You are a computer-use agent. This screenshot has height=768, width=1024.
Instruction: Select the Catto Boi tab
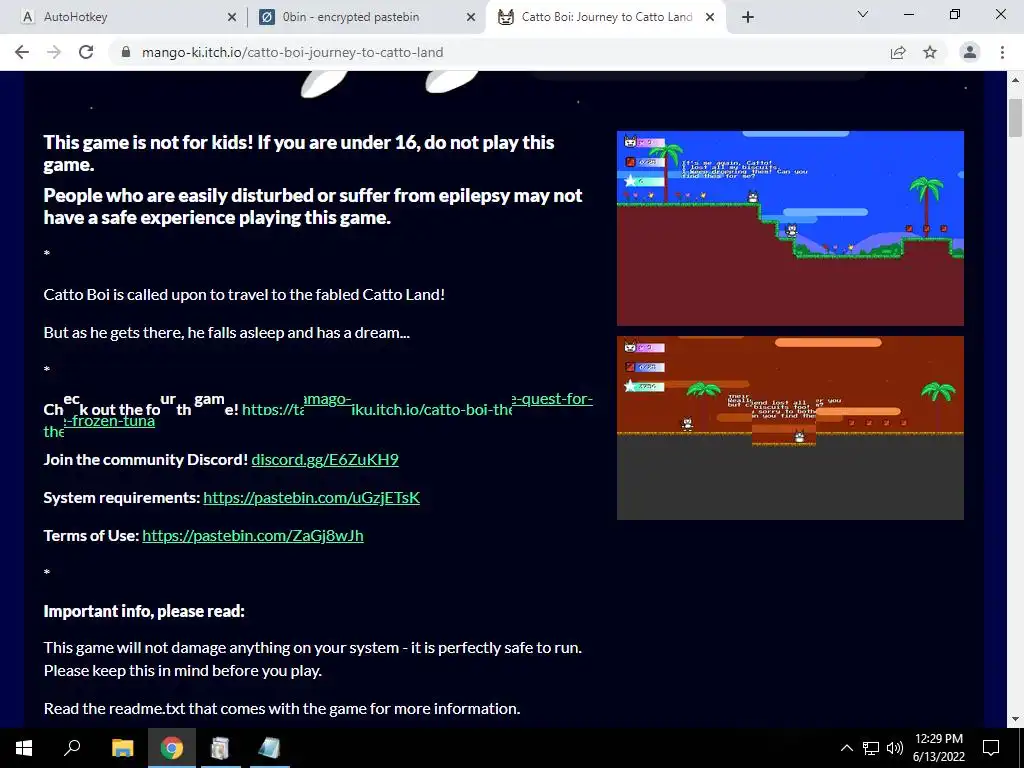coord(605,17)
